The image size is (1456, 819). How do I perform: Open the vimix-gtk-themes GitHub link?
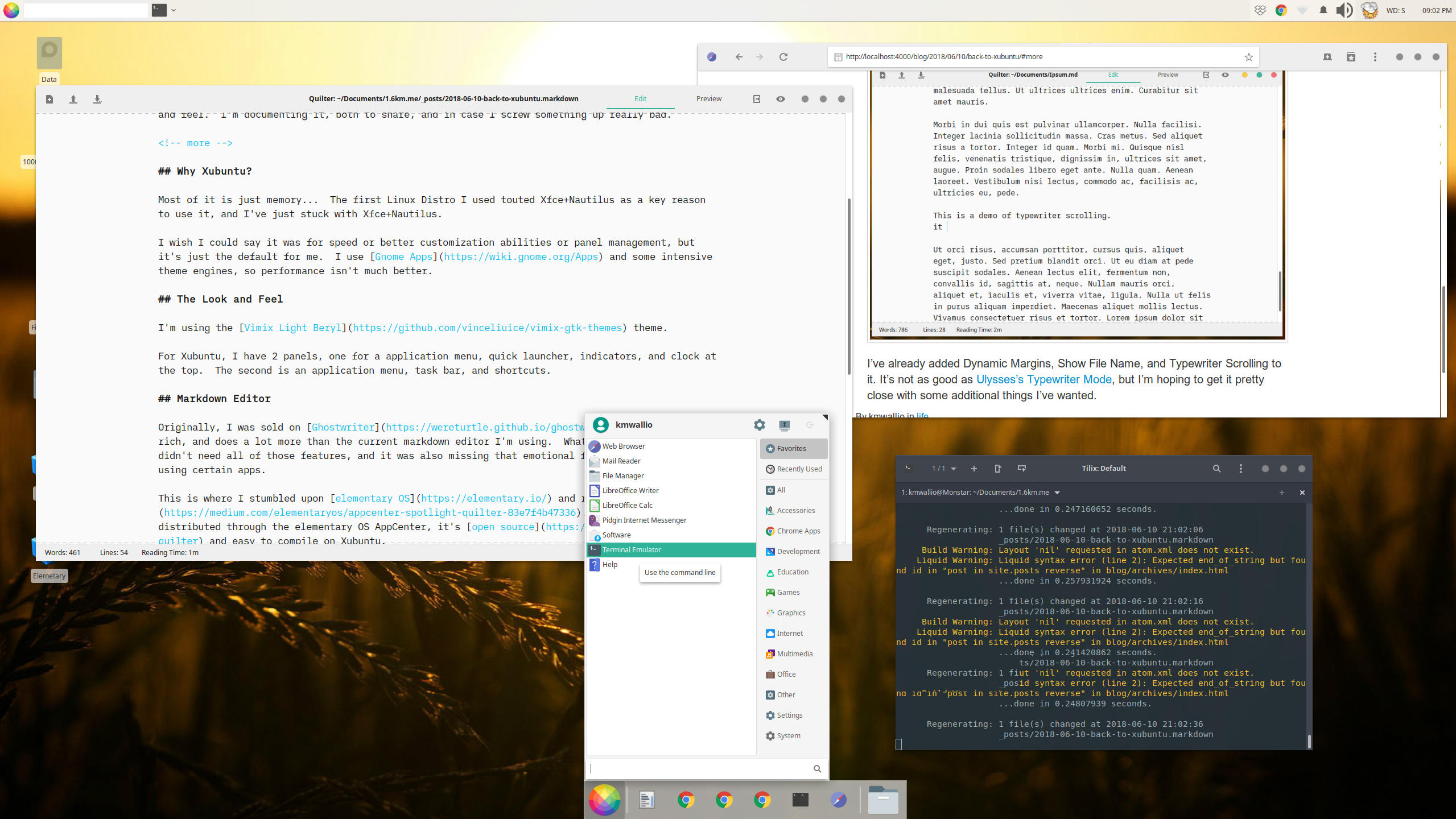(487, 328)
